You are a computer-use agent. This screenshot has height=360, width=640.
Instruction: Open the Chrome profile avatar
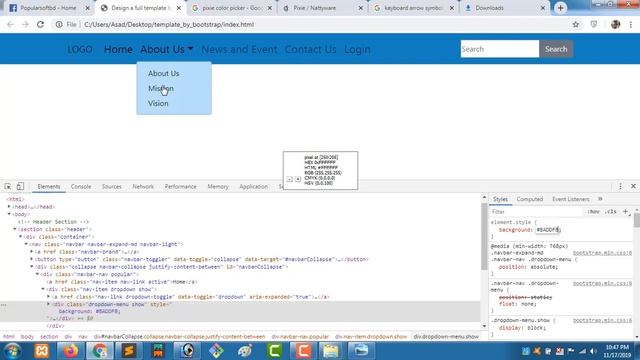616,24
